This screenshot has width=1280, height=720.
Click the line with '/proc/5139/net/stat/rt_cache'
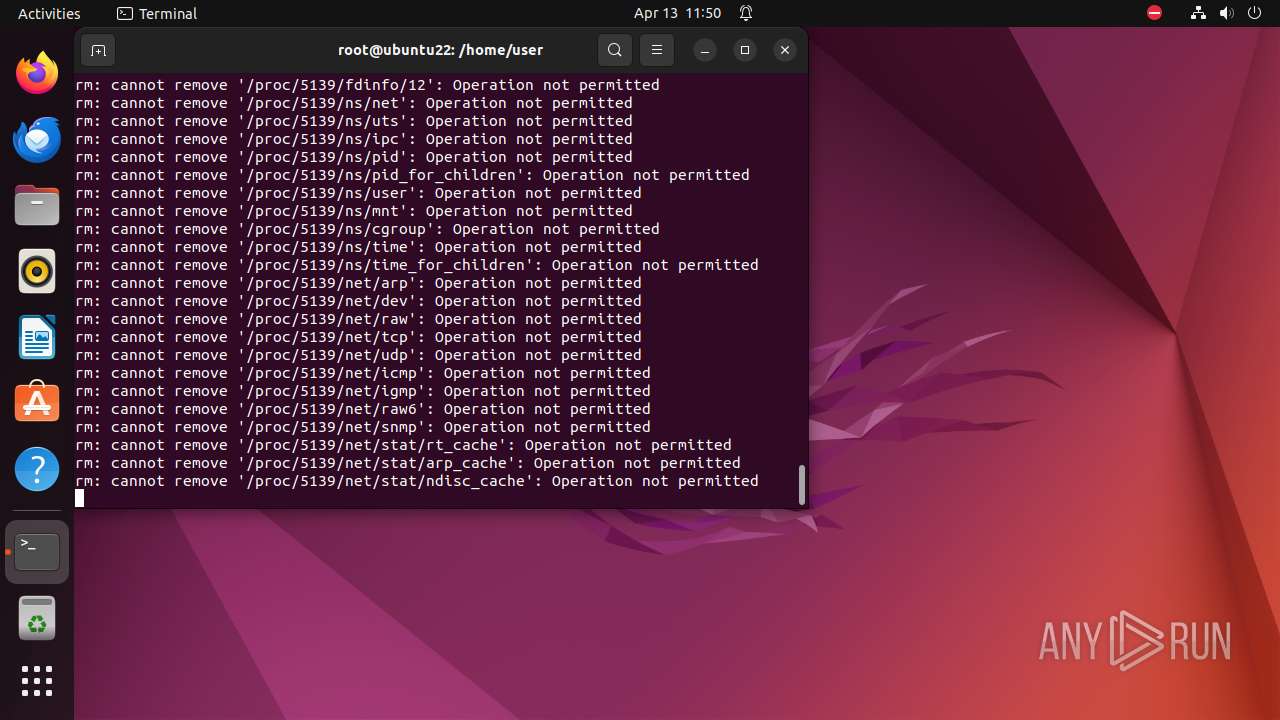(x=403, y=445)
